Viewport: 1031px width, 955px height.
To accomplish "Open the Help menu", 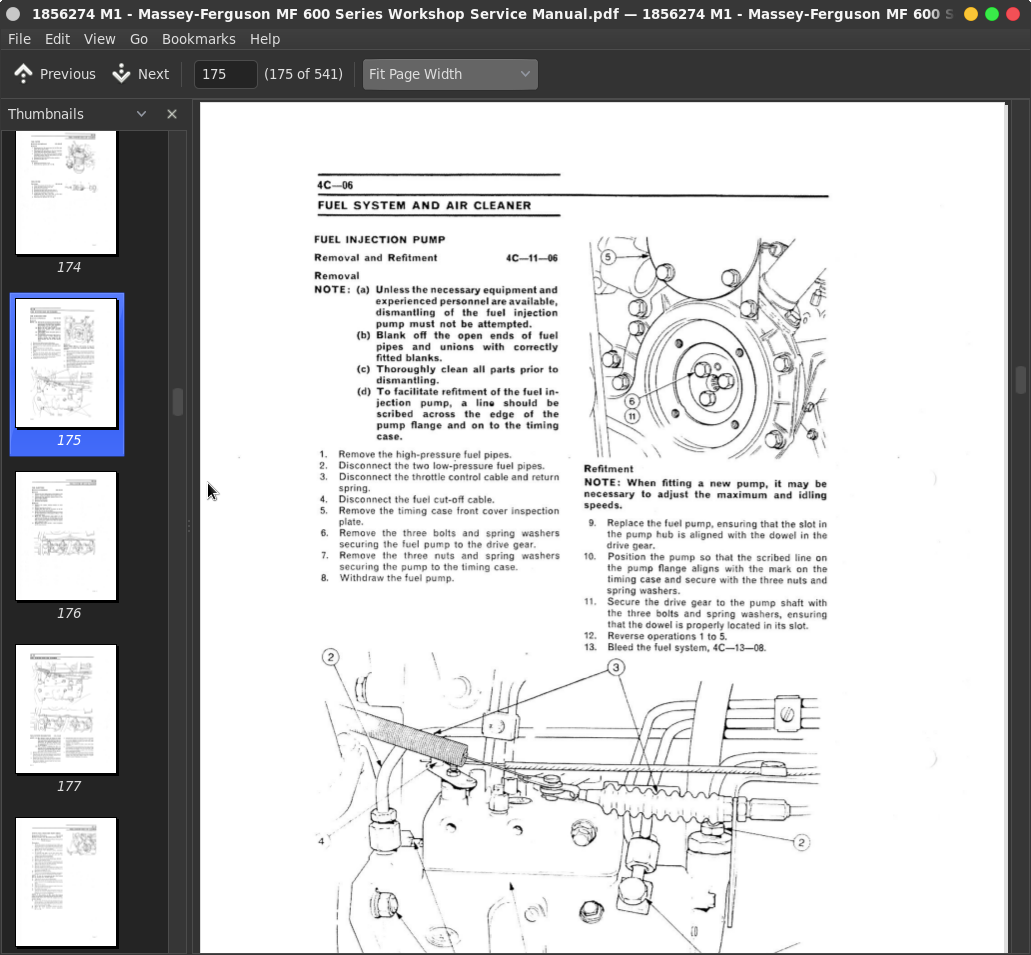I will pyautogui.click(x=265, y=39).
